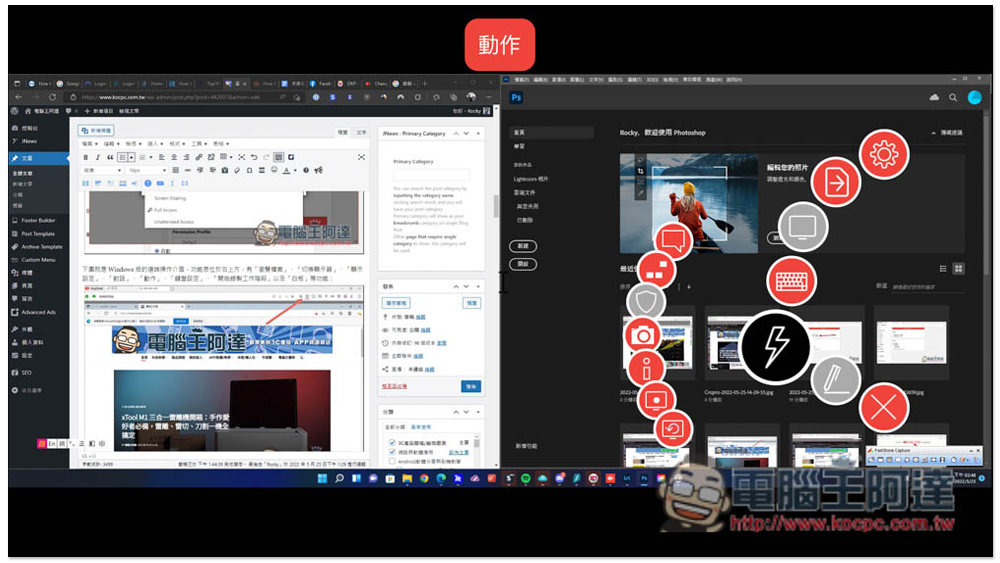Click insert link chain icon in editor
The height and width of the screenshot is (563, 1000).
point(199,157)
